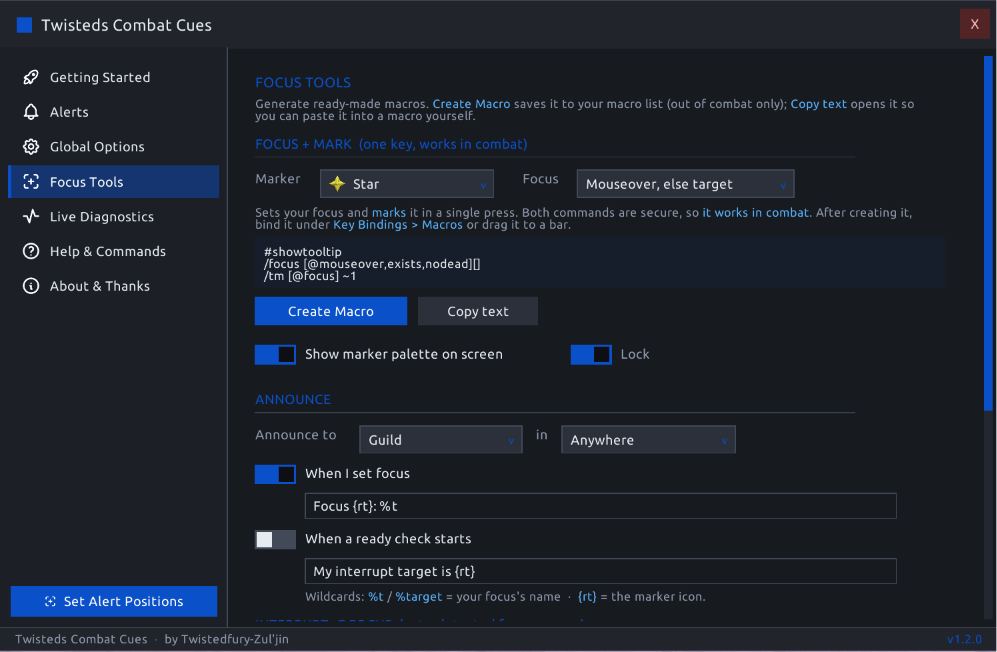The width and height of the screenshot is (997, 652).
Task: Click the Global Options gear icon
Action: (x=31, y=147)
